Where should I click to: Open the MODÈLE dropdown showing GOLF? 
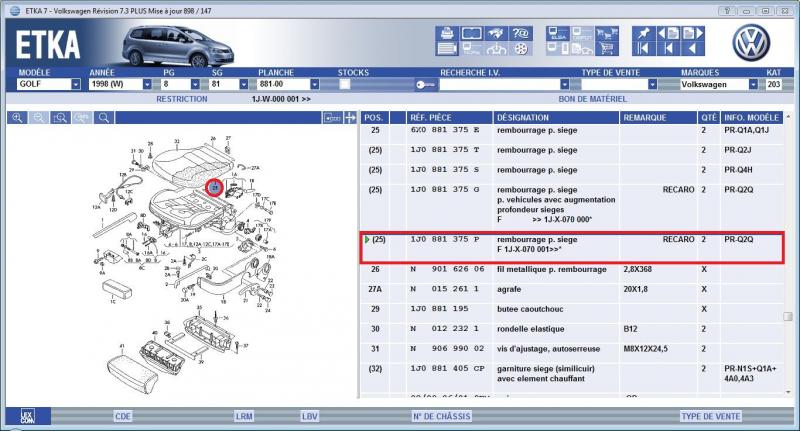click(x=76, y=84)
